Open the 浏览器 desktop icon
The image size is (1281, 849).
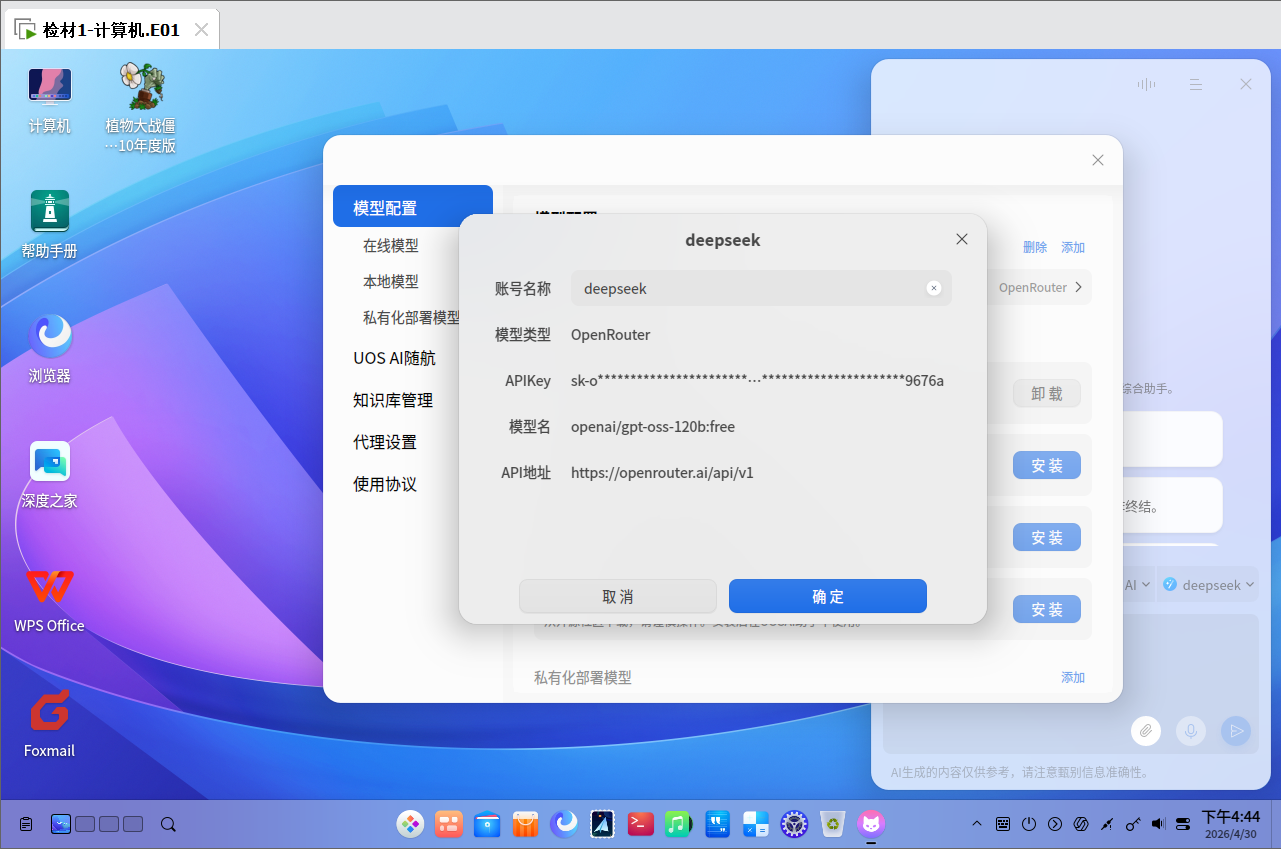point(49,349)
